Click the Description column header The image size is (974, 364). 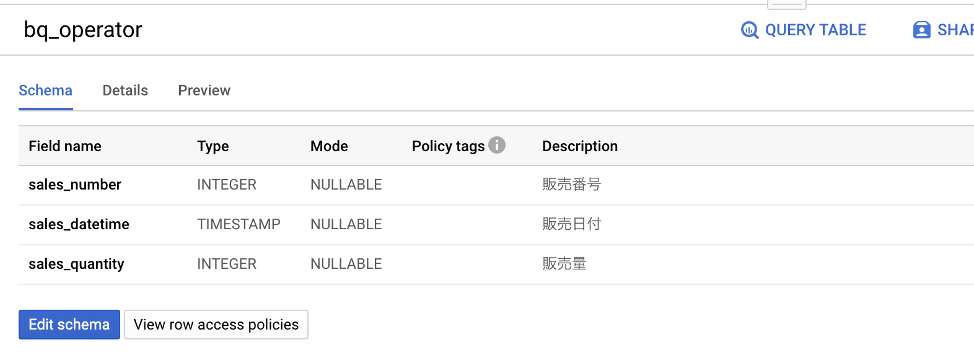click(x=580, y=146)
